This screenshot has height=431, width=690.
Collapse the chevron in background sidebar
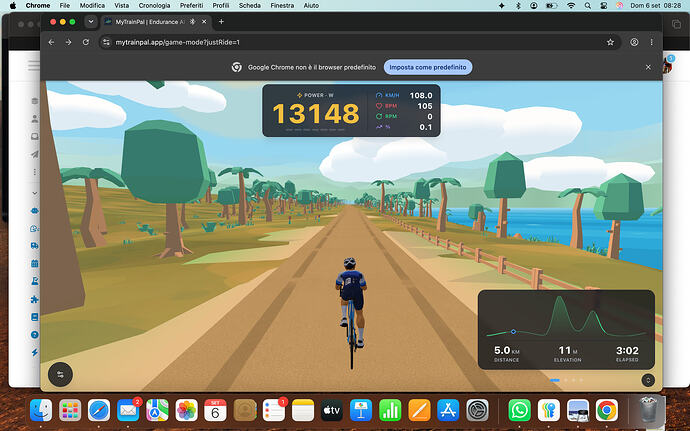tap(35, 193)
